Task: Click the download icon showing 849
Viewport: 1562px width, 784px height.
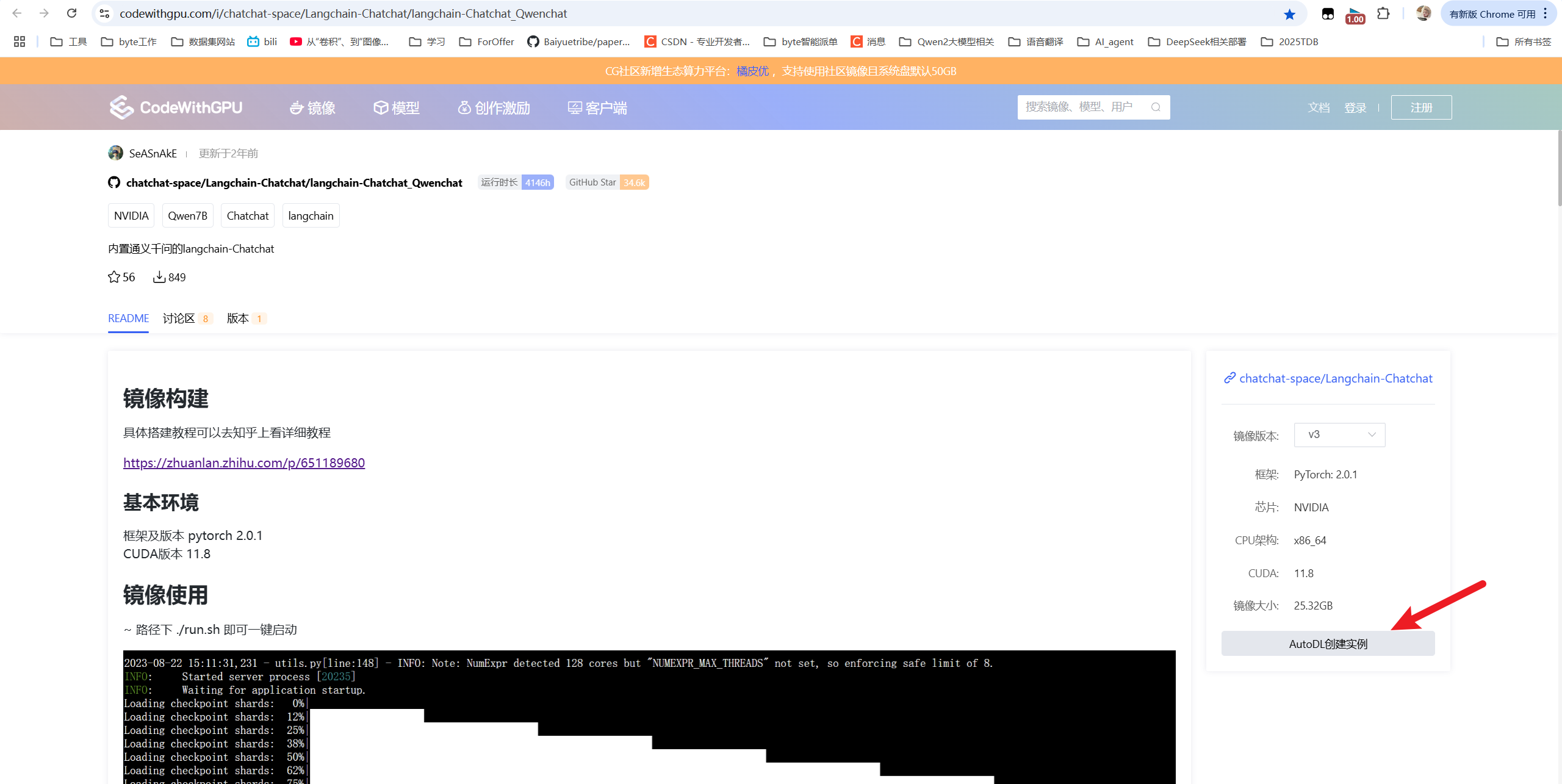Action: pos(159,277)
